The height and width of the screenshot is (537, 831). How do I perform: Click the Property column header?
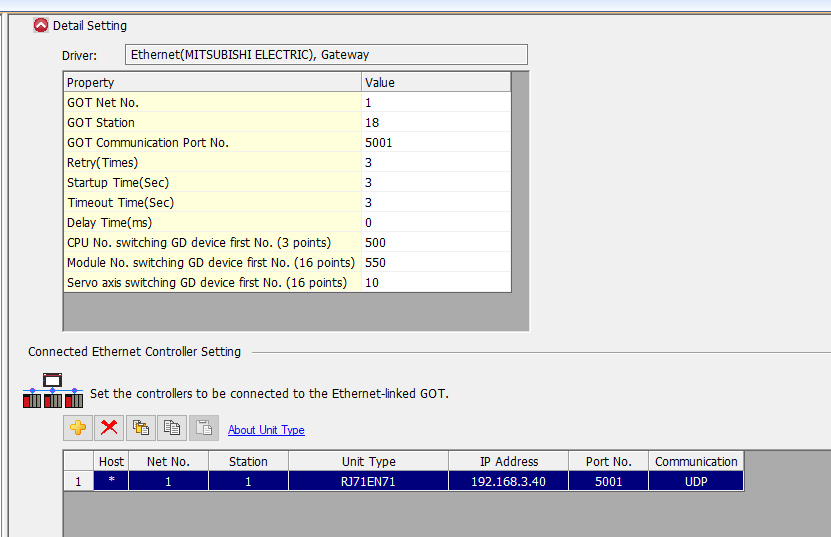pos(212,82)
